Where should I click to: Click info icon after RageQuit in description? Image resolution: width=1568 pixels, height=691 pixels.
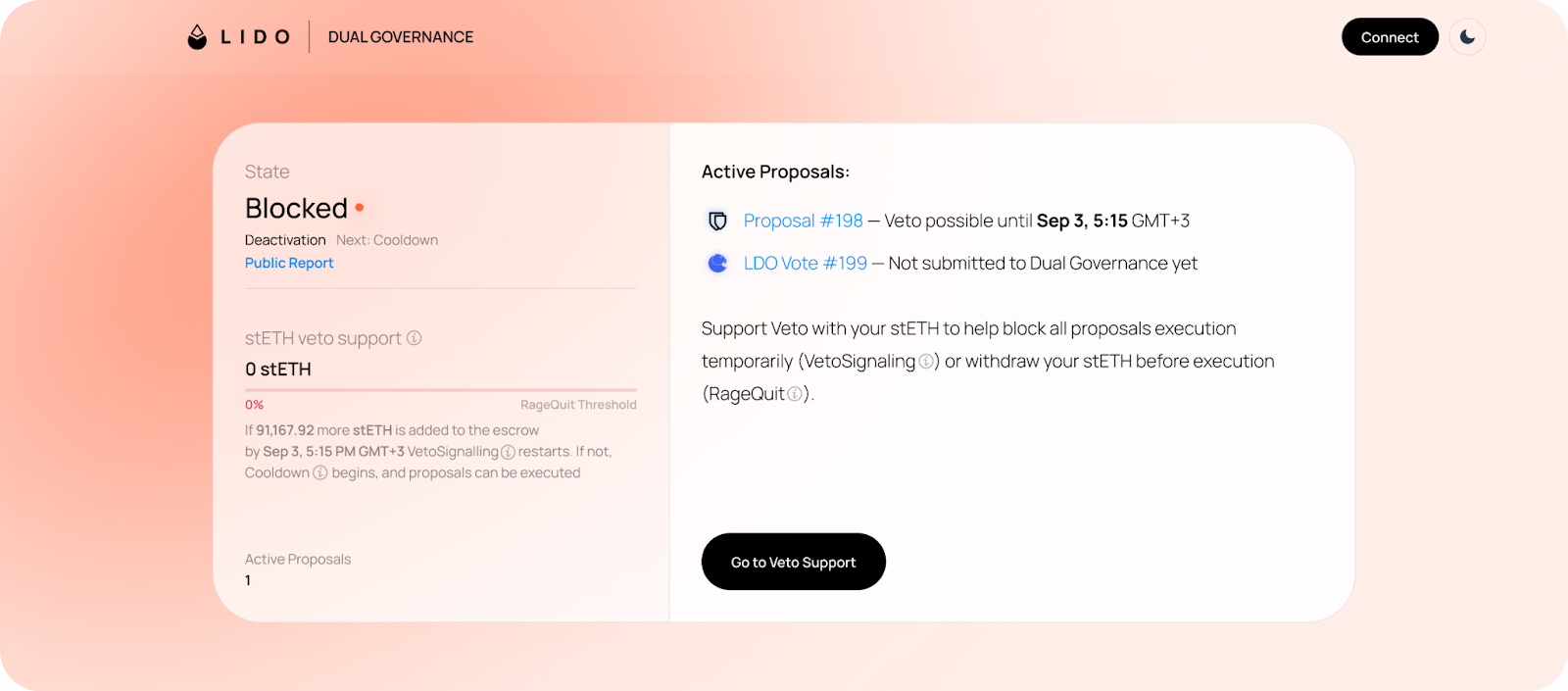pyautogui.click(x=795, y=394)
